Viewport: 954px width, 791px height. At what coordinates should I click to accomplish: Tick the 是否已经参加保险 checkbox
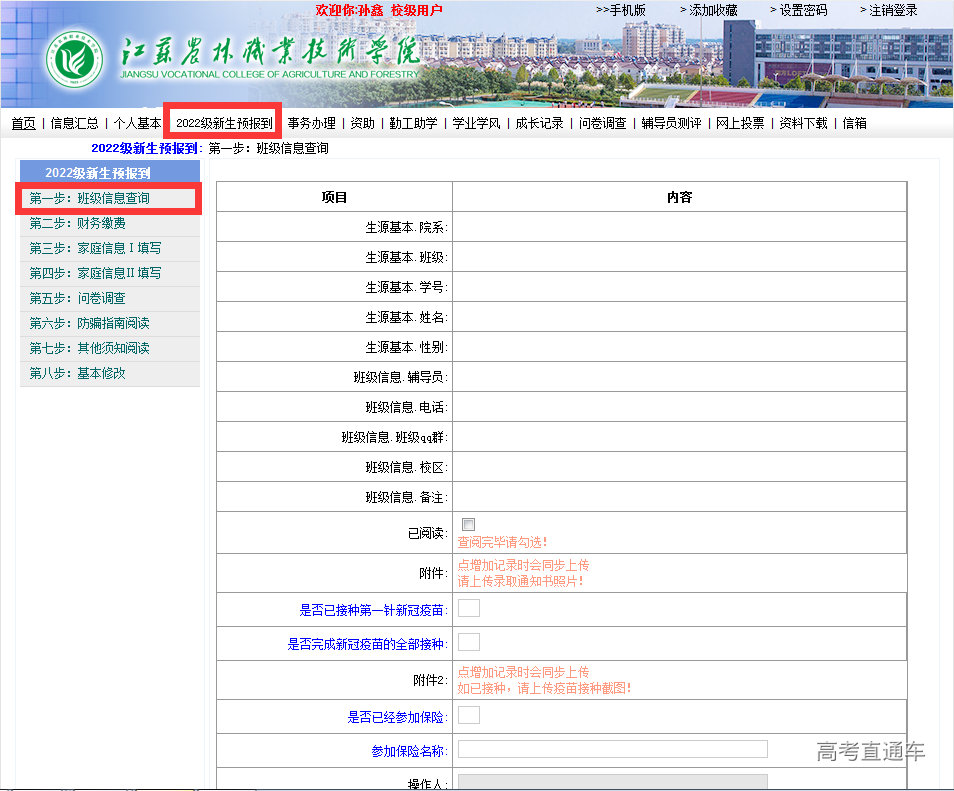(x=469, y=715)
